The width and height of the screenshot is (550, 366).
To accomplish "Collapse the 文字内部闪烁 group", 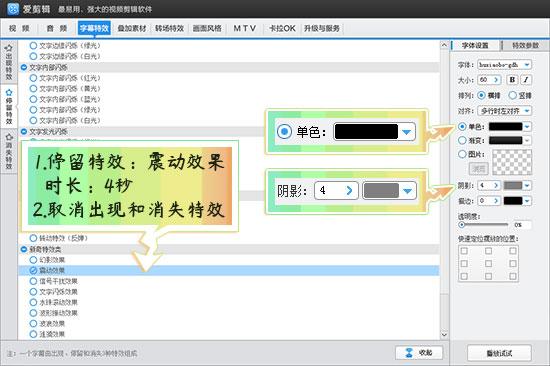I will (24, 67).
